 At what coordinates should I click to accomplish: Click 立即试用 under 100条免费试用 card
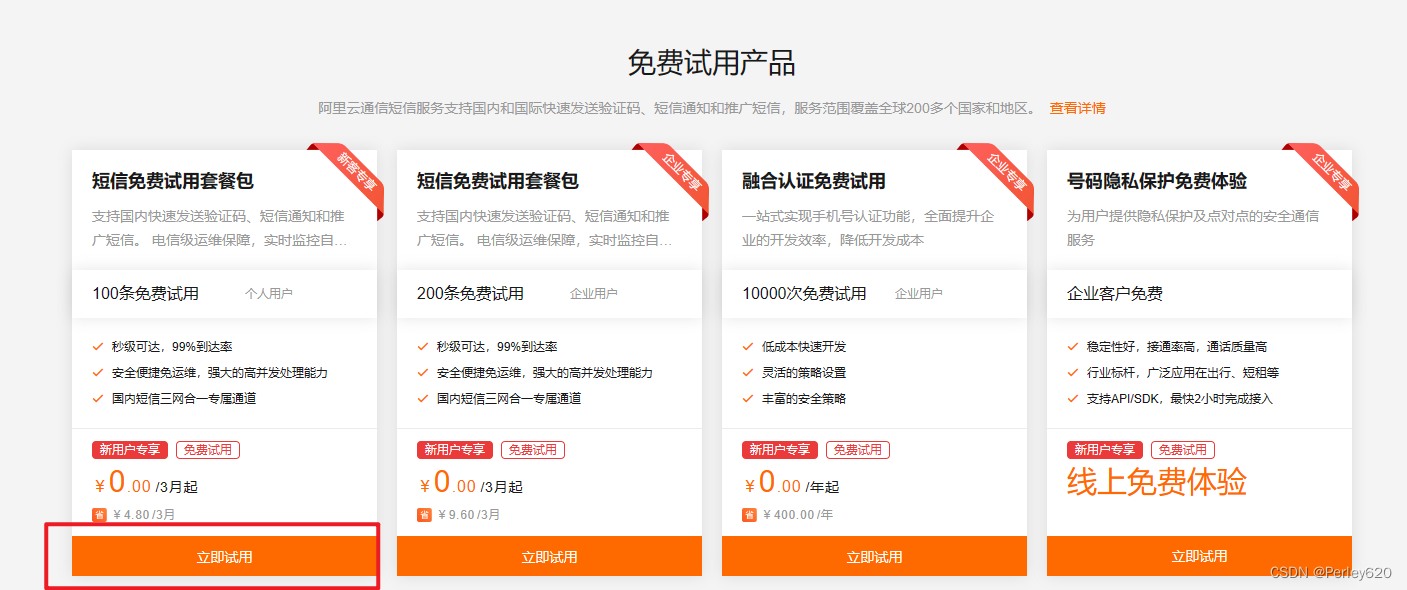224,556
